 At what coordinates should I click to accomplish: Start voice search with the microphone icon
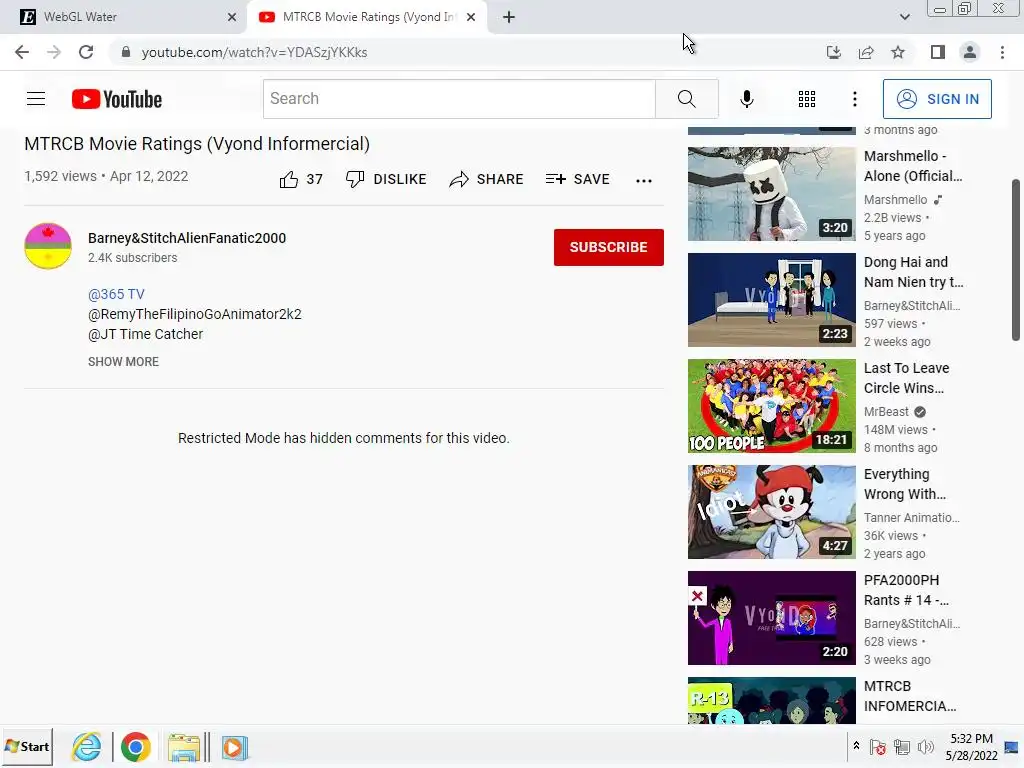click(746, 99)
